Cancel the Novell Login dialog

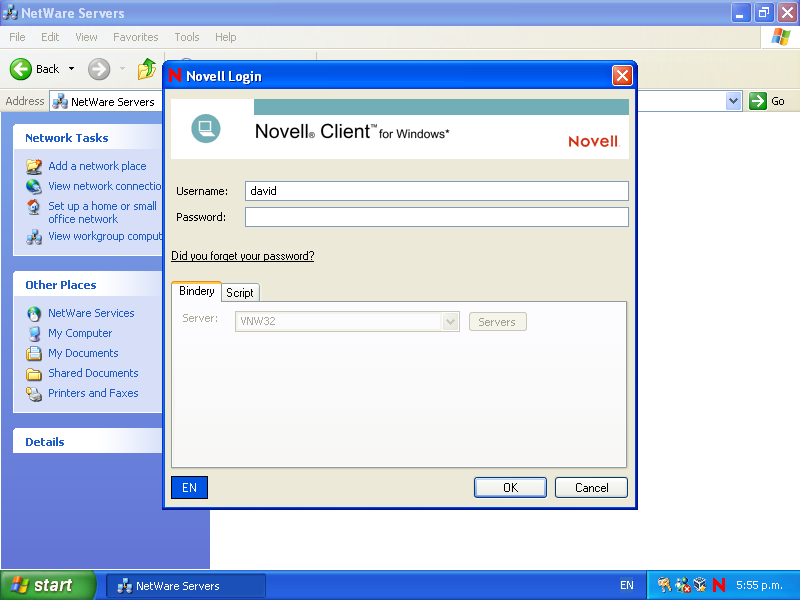click(591, 488)
